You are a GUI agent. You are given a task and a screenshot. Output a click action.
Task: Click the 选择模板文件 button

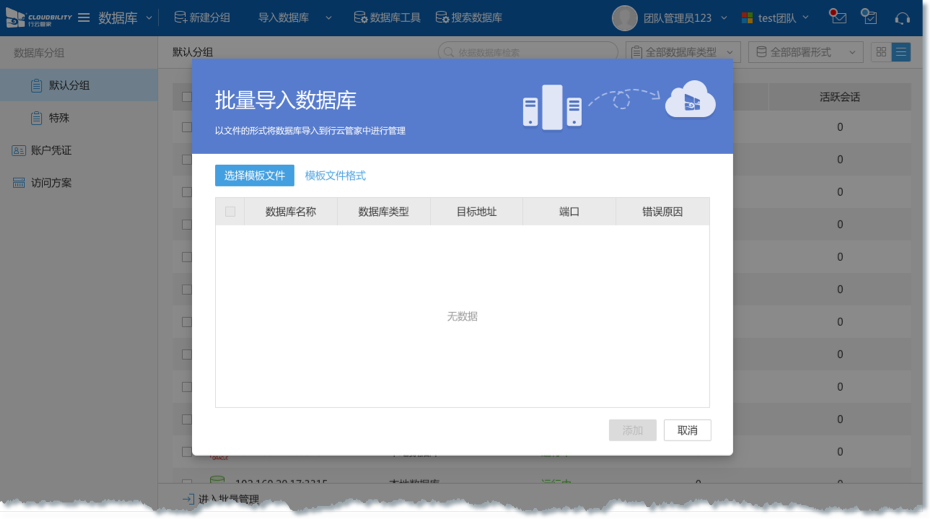coord(254,176)
